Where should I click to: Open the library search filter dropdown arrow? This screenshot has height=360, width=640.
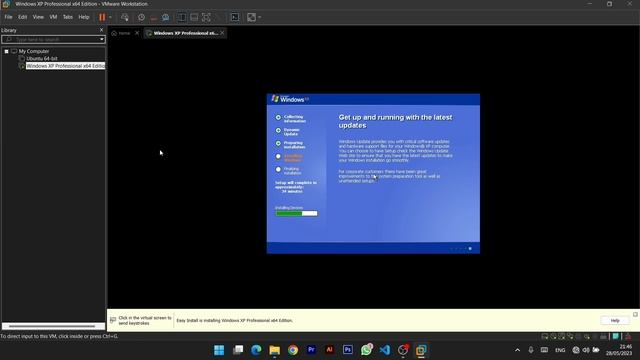pos(102,40)
